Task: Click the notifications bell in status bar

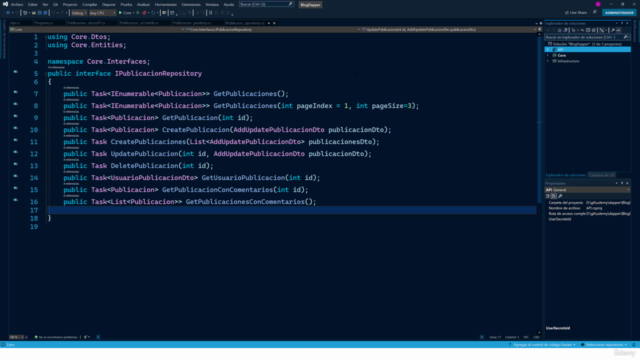Action: (x=634, y=345)
